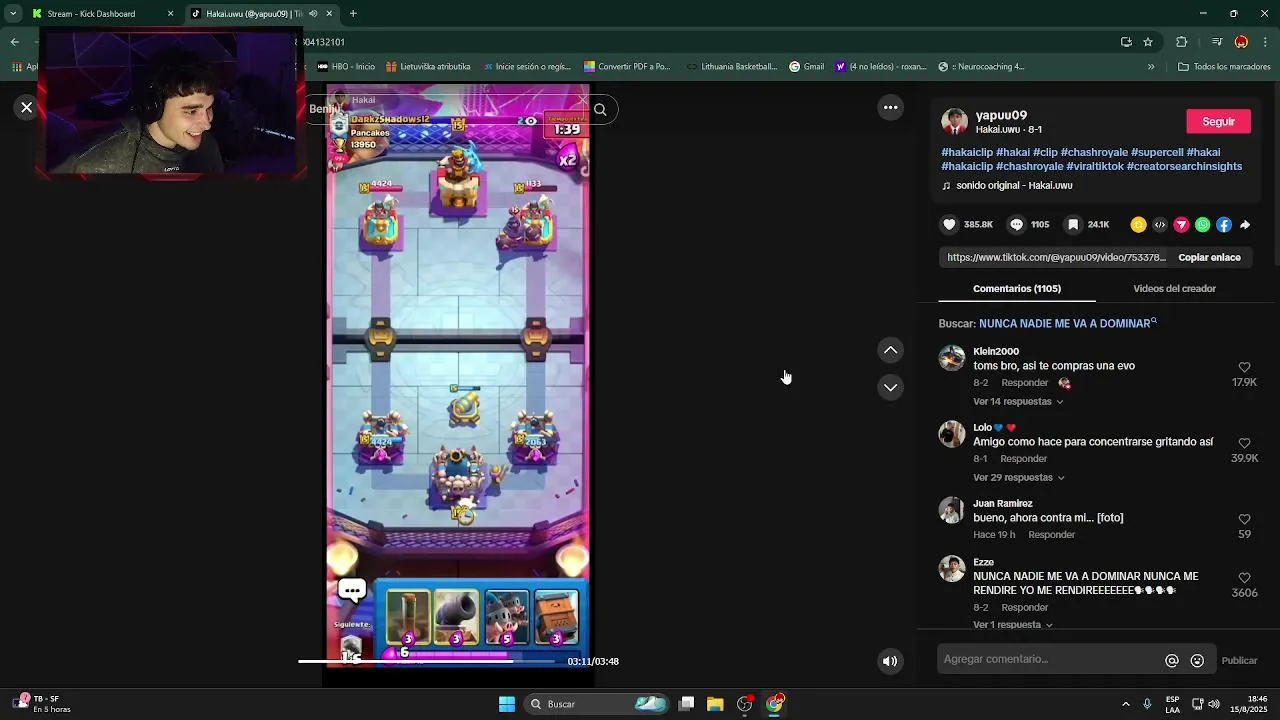1280x720 pixels.
Task: Save the video with the bookmark icon
Action: (1073, 225)
